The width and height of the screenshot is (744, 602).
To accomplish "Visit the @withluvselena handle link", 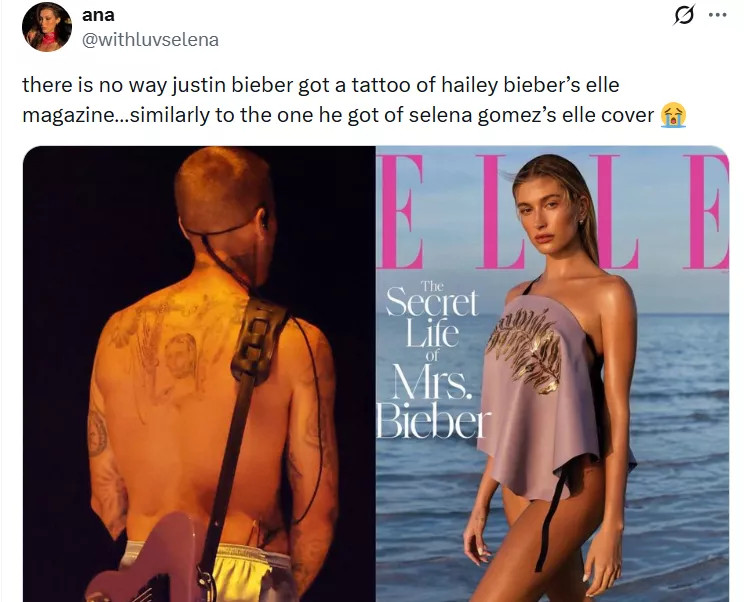I will coord(150,40).
